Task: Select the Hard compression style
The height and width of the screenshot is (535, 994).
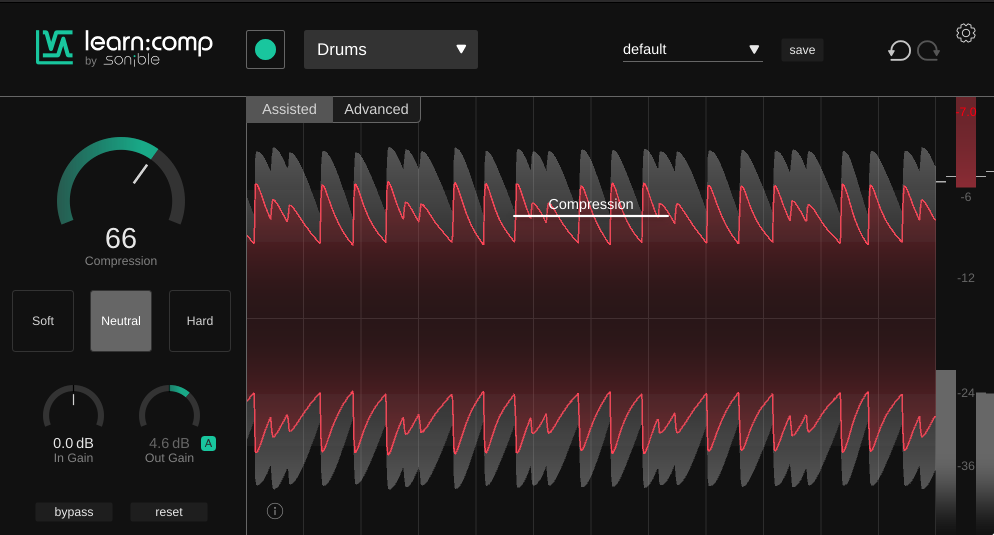Action: point(200,321)
